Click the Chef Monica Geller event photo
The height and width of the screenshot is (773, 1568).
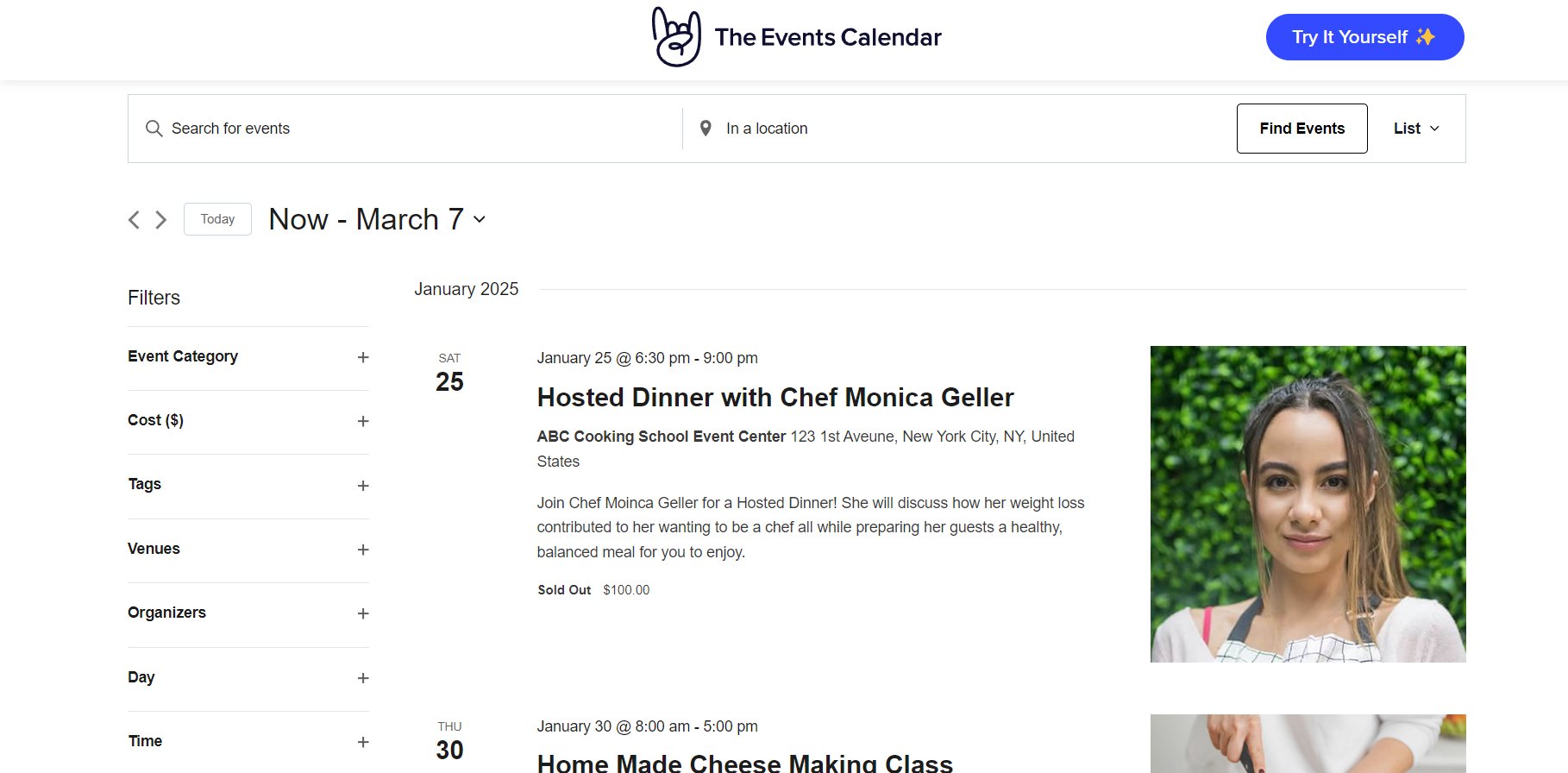(1308, 505)
